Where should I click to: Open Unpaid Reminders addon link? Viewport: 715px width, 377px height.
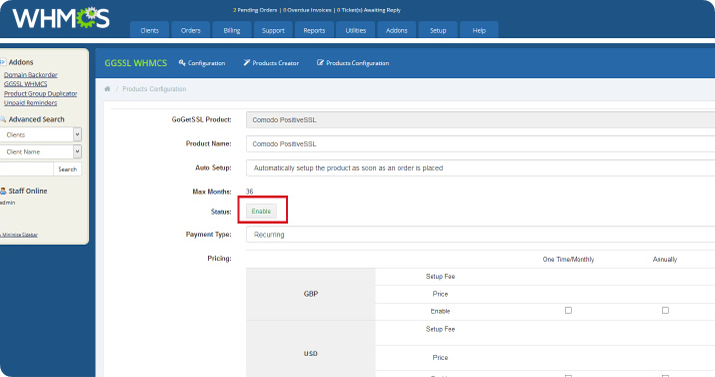click(31, 103)
